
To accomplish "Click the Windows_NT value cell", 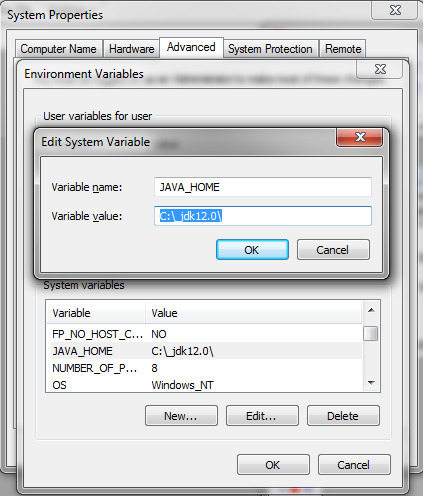I will click(182, 385).
